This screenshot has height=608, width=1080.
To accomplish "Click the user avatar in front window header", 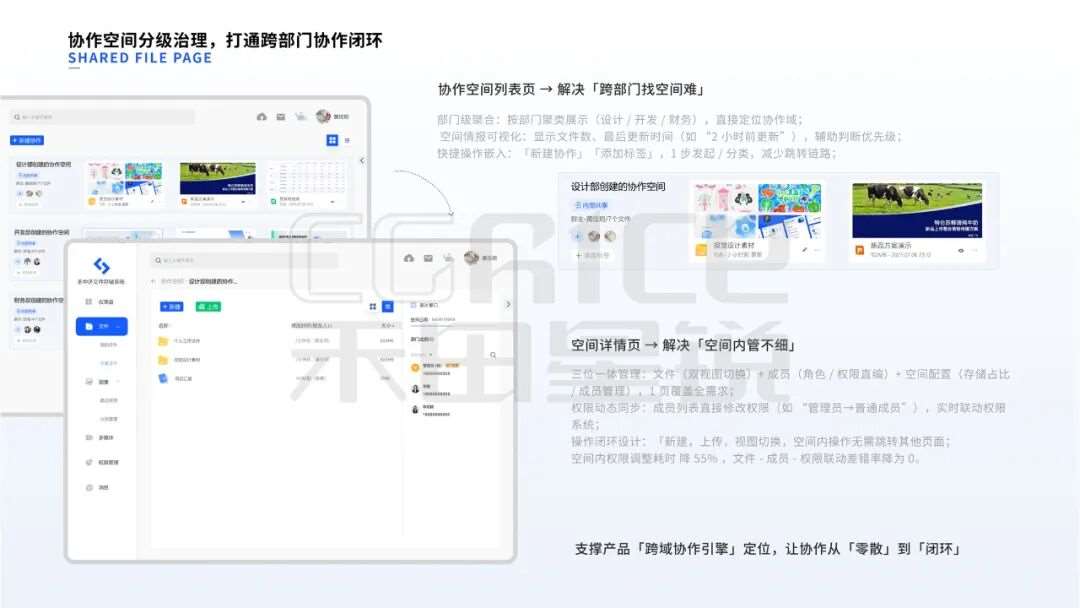I will 471,258.
